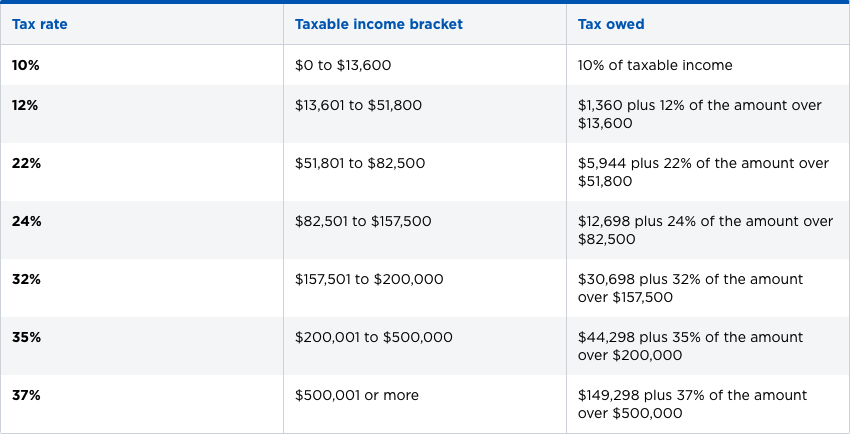Click the Taxable income bracket header
The height and width of the screenshot is (434, 850).
379,24
